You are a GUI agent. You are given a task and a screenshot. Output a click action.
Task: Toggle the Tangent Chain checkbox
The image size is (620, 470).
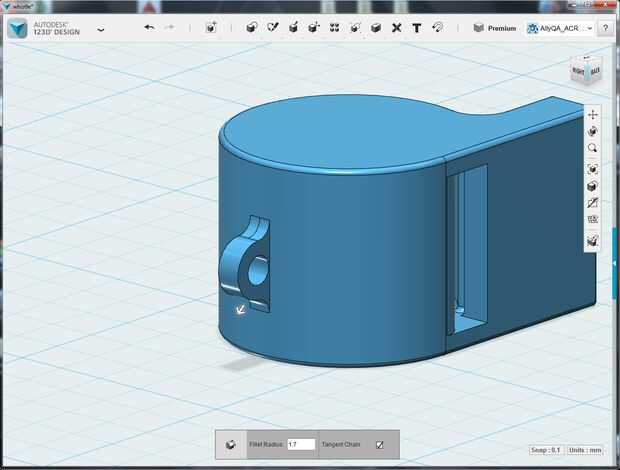tap(379, 444)
